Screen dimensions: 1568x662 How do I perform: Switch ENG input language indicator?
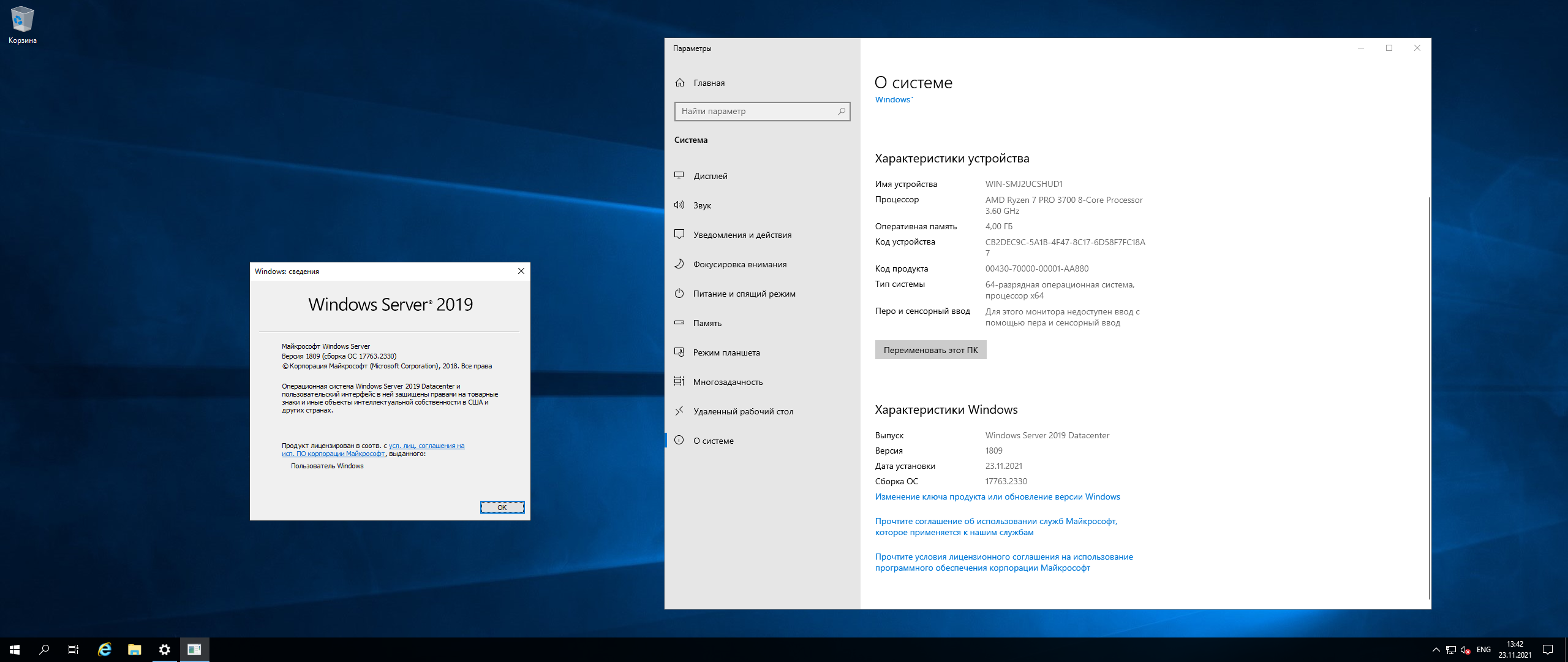click(1484, 650)
